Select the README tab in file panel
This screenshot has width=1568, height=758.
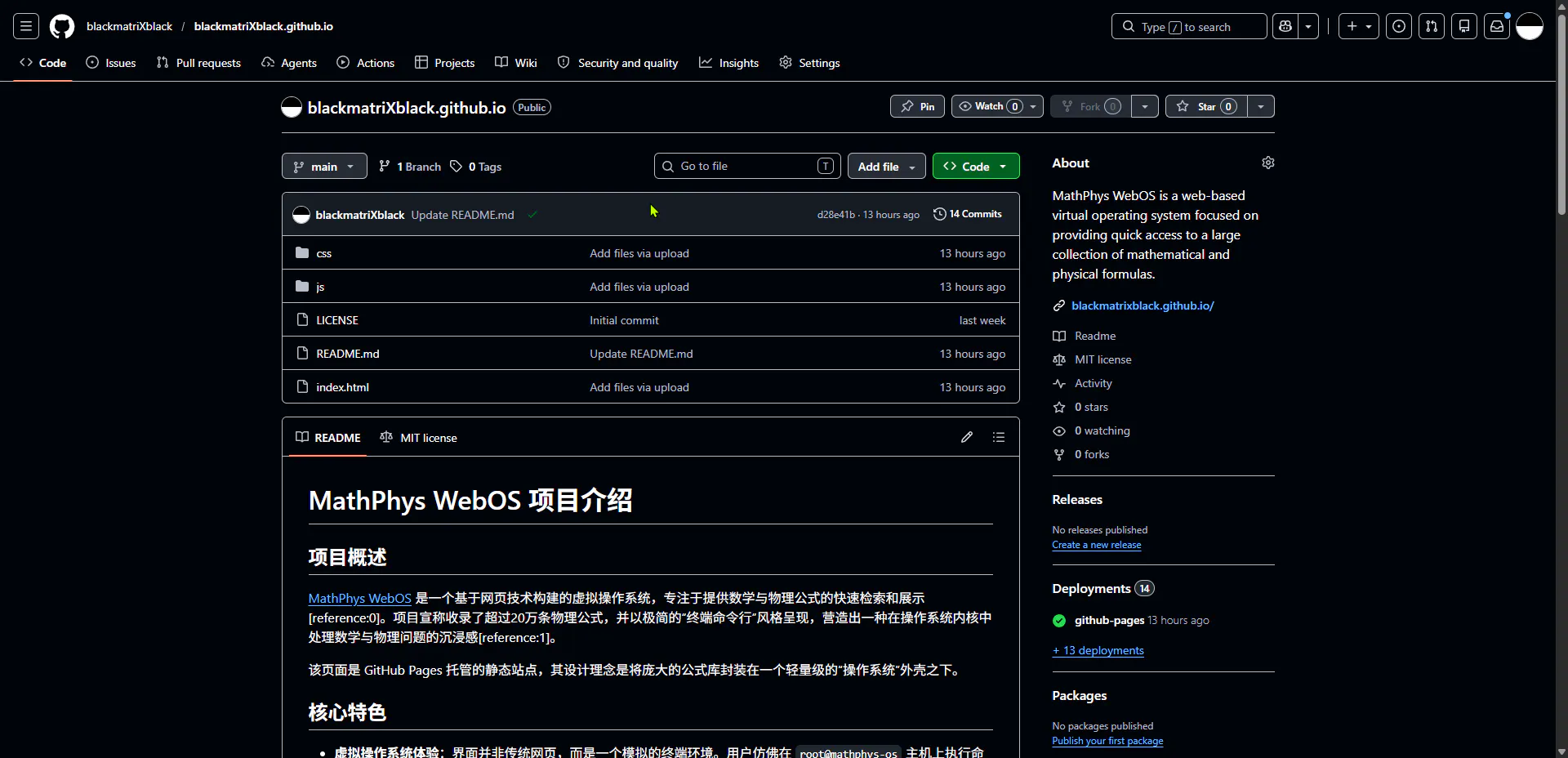[x=328, y=438]
